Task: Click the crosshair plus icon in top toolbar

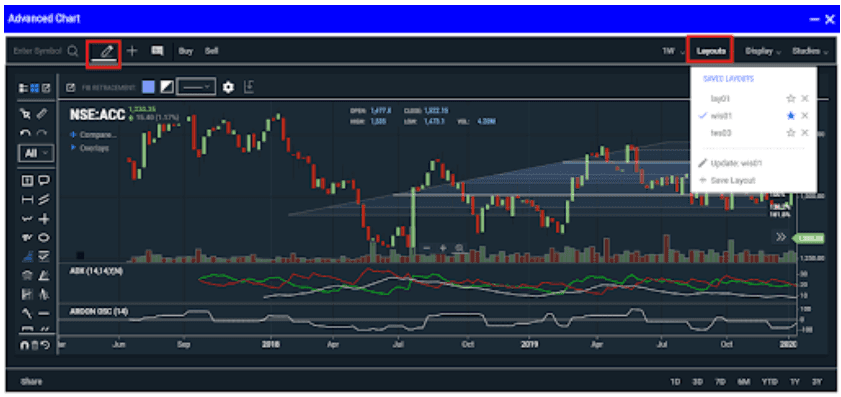Action: (x=132, y=51)
